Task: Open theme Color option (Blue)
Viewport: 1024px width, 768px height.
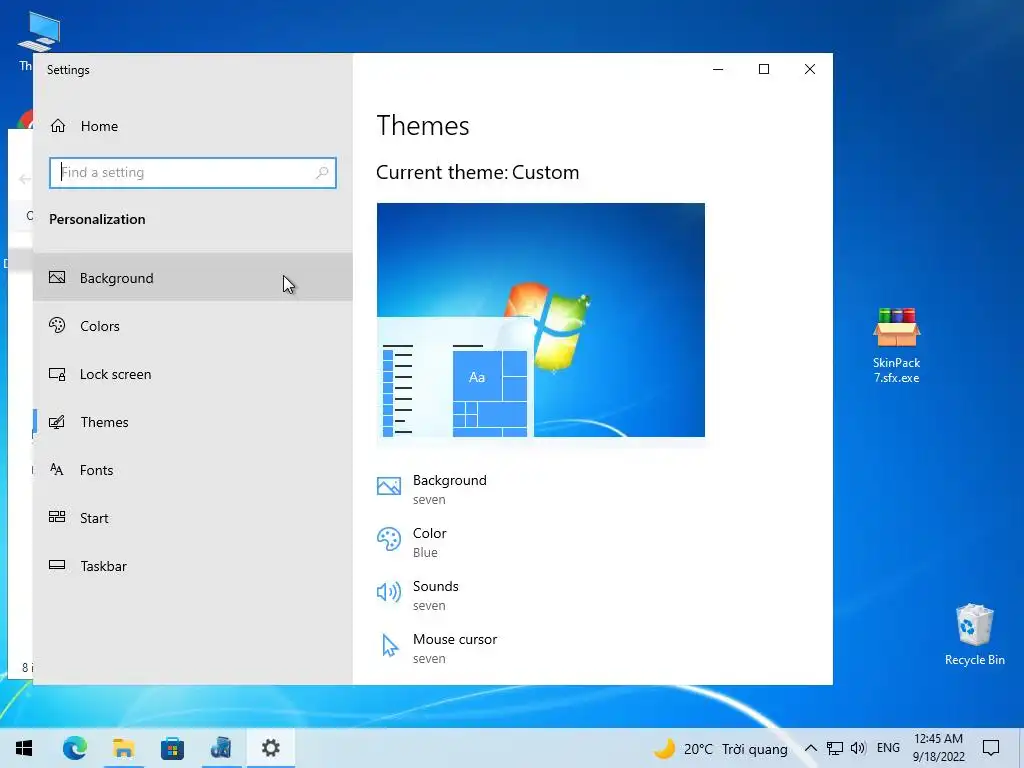Action: [x=412, y=542]
